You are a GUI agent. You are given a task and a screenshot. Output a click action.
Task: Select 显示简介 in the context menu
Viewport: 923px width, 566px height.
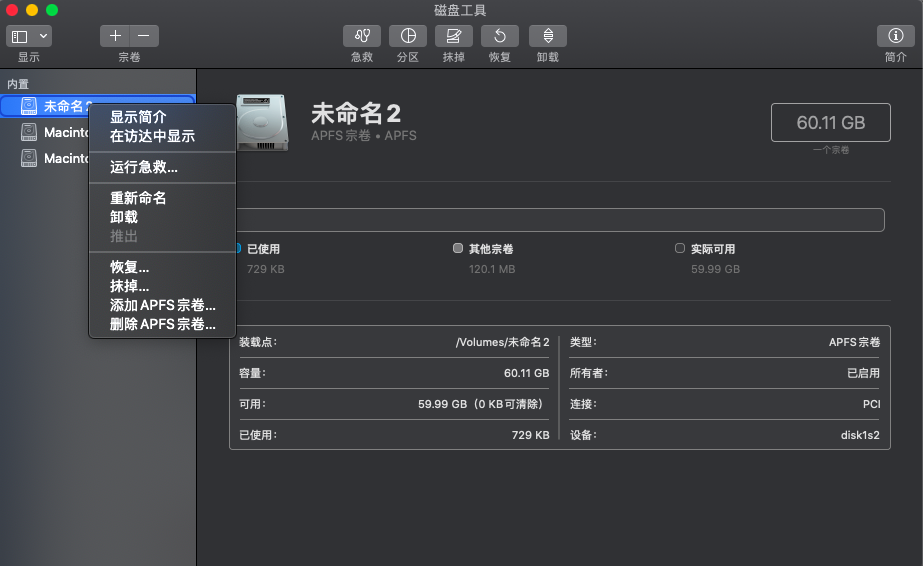(138, 117)
